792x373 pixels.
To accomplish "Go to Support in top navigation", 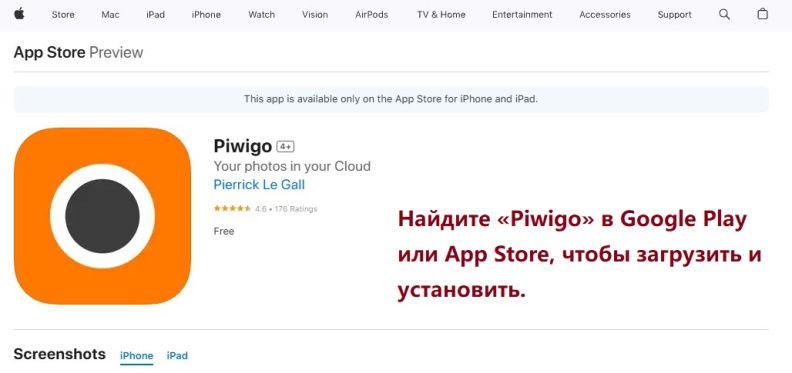I will click(x=674, y=15).
